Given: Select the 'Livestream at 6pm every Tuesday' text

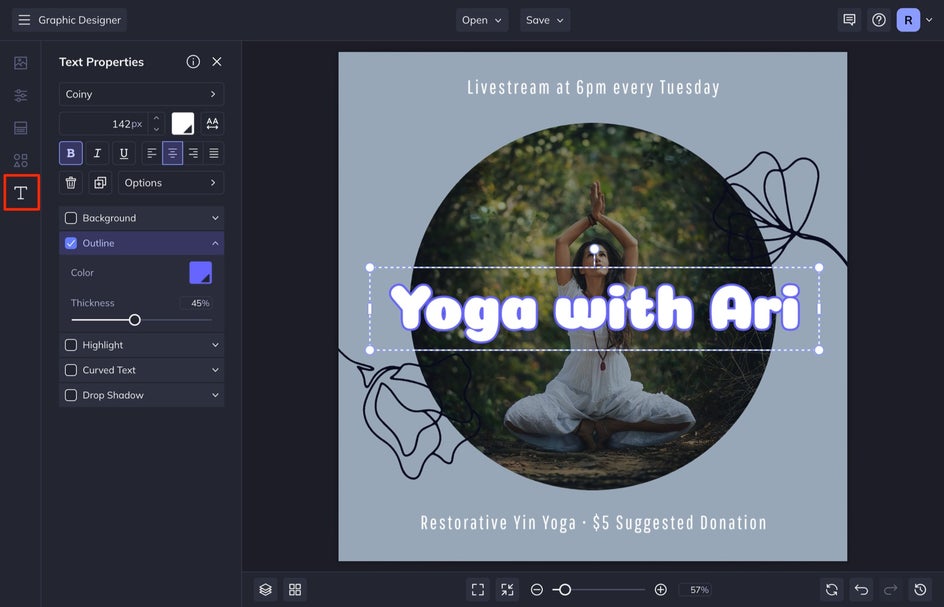Looking at the screenshot, I should [x=594, y=87].
